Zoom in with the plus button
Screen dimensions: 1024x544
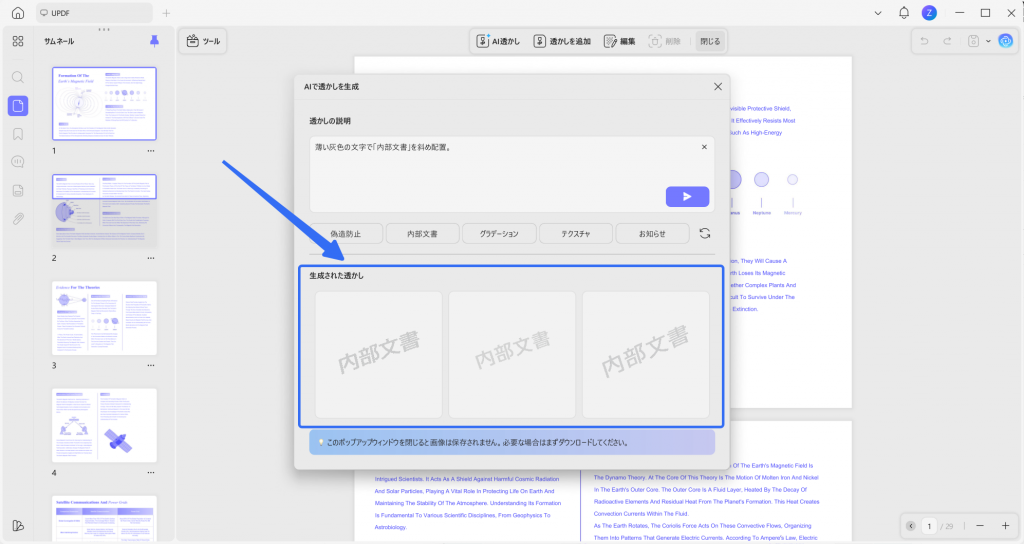(1005, 526)
